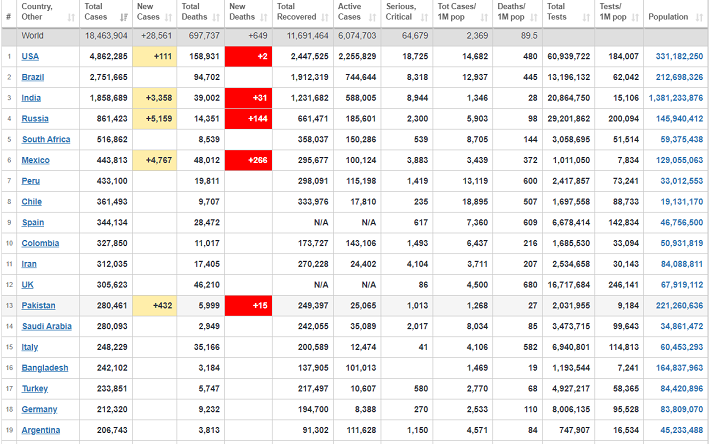Sort by Country, Other column arrows
710x444 pixels.
tap(71, 18)
